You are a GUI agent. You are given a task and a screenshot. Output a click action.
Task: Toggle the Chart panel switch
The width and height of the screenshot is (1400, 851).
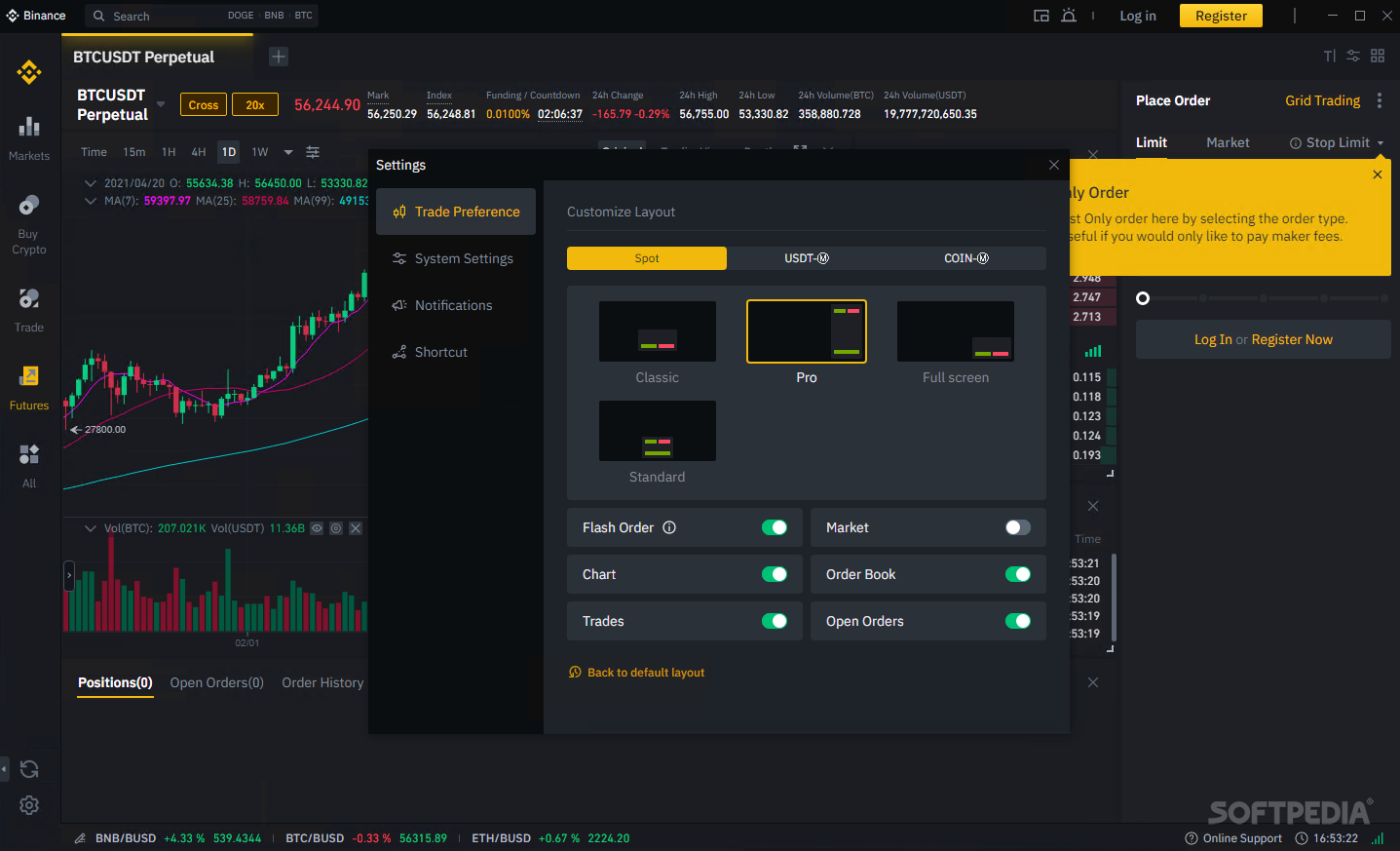point(775,574)
